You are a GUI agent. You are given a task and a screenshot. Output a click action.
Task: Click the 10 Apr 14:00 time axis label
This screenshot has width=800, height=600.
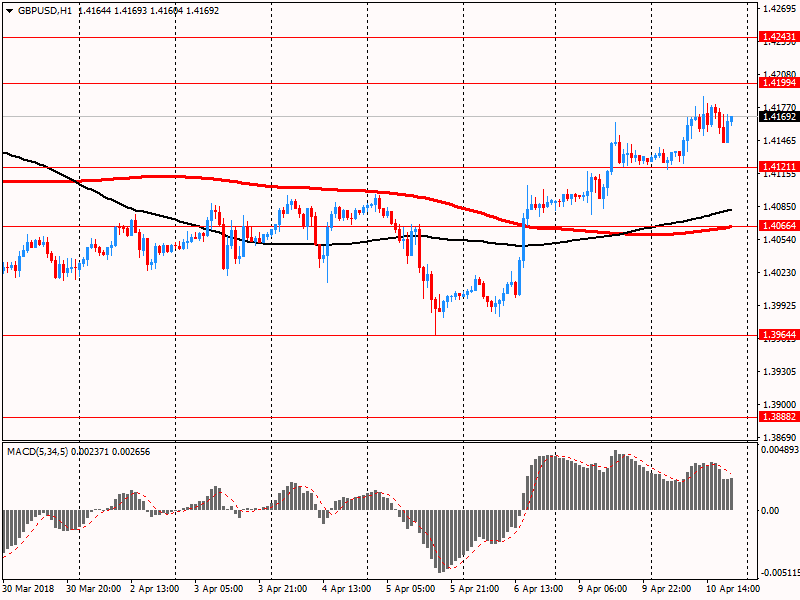(x=733, y=589)
